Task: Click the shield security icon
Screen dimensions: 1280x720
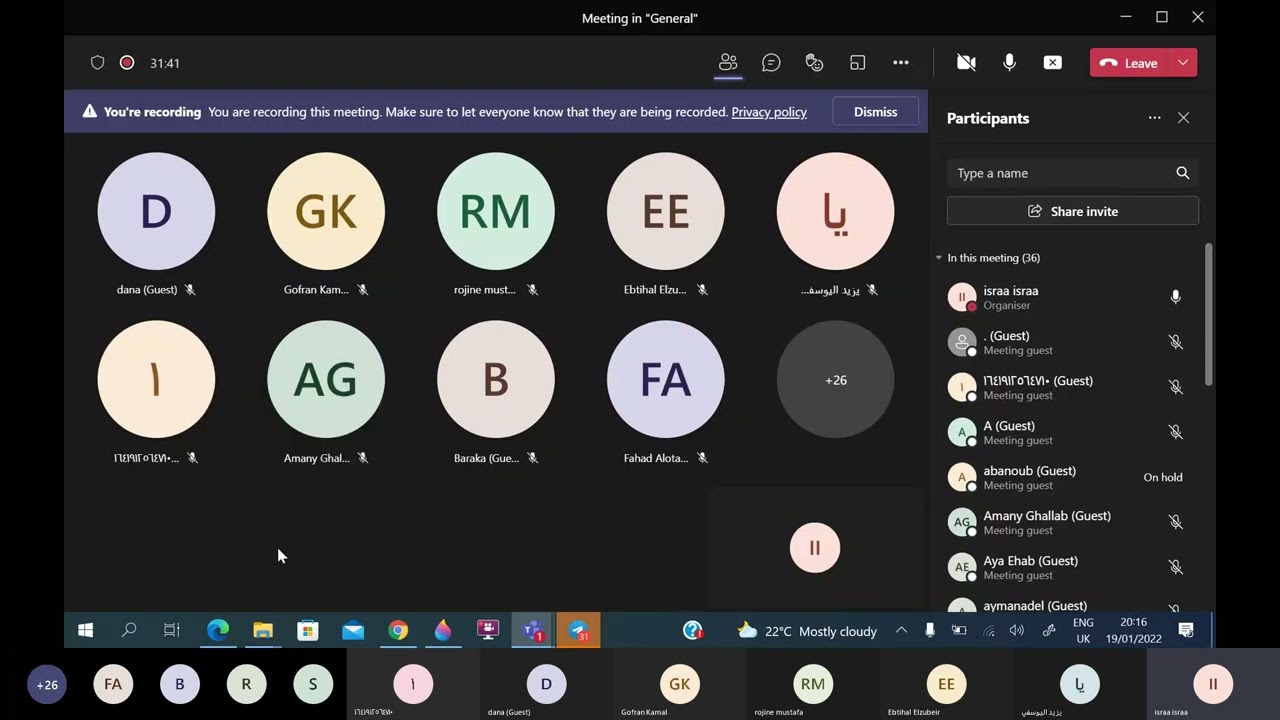Action: coord(97,63)
